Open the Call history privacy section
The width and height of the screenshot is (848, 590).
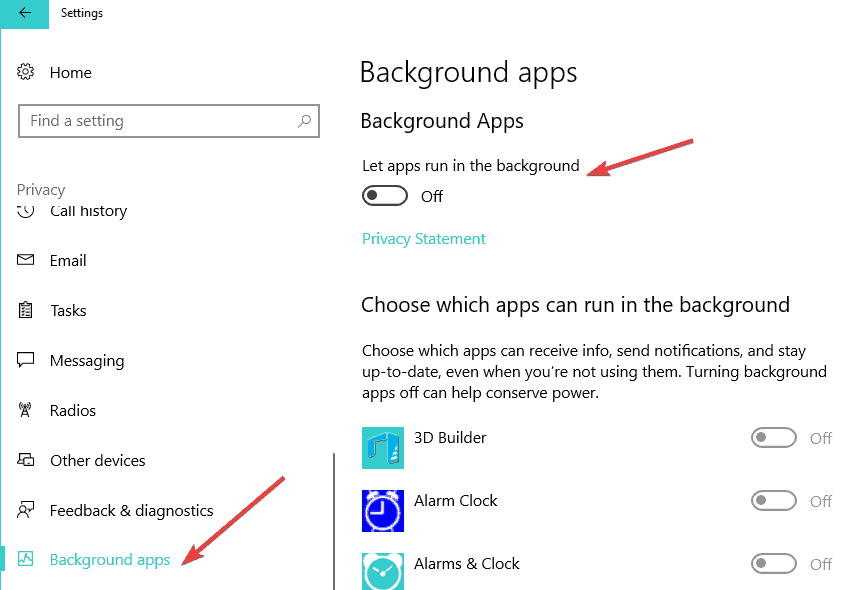click(88, 212)
